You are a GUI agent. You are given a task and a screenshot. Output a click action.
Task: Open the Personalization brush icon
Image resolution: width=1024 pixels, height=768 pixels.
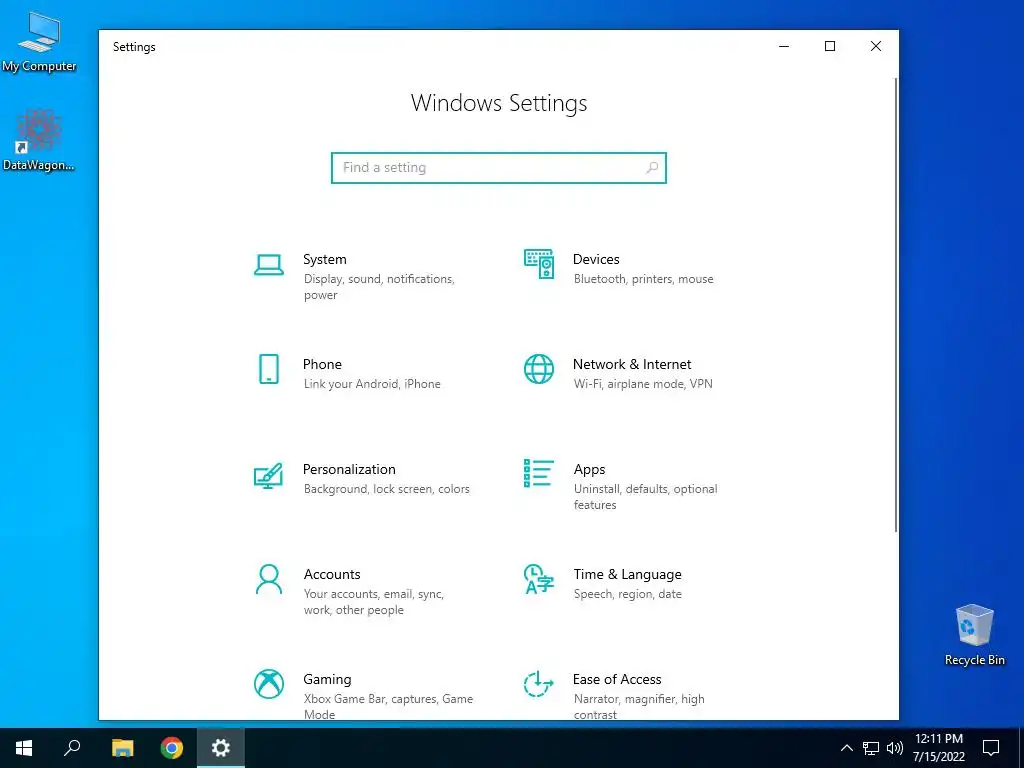point(268,475)
